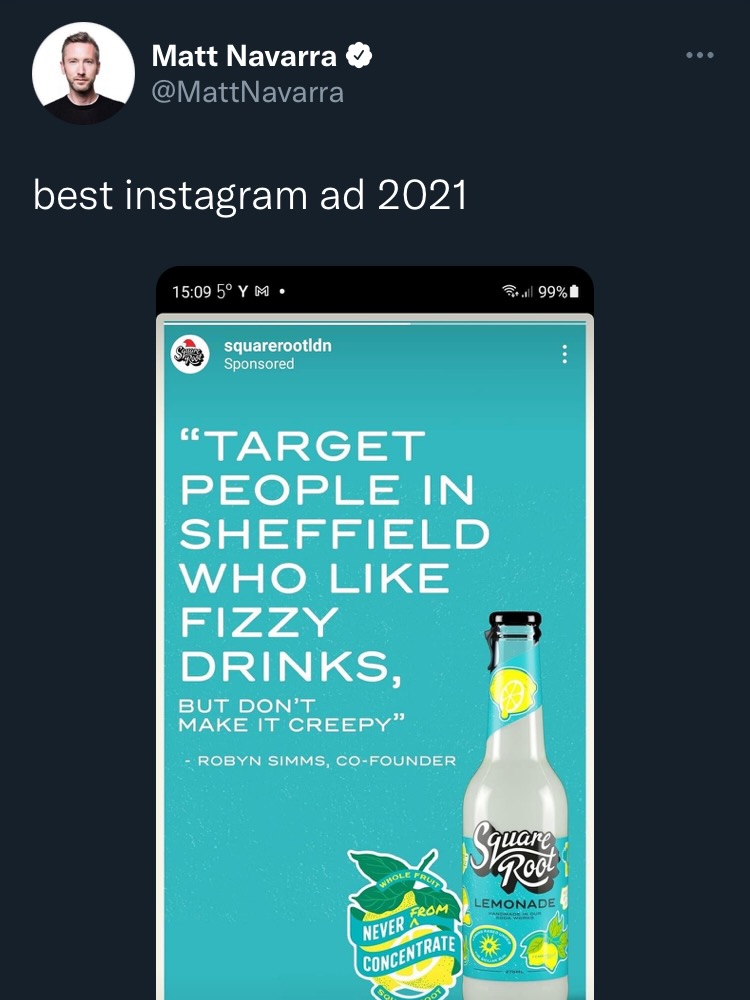The width and height of the screenshot is (750, 1000).
Task: Click the 'best instagram ad 2021' tweet text
Action: point(250,195)
